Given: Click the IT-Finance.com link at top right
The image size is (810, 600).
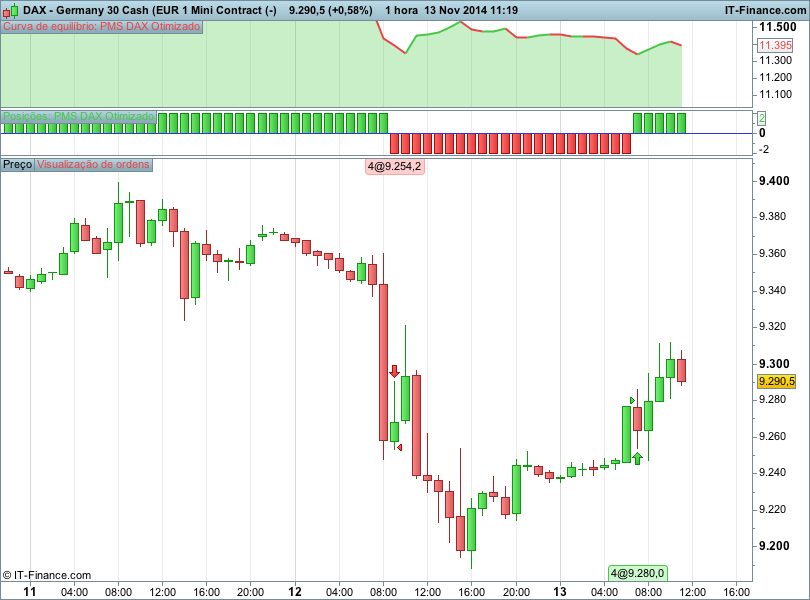Looking at the screenshot, I should pyautogui.click(x=765, y=10).
